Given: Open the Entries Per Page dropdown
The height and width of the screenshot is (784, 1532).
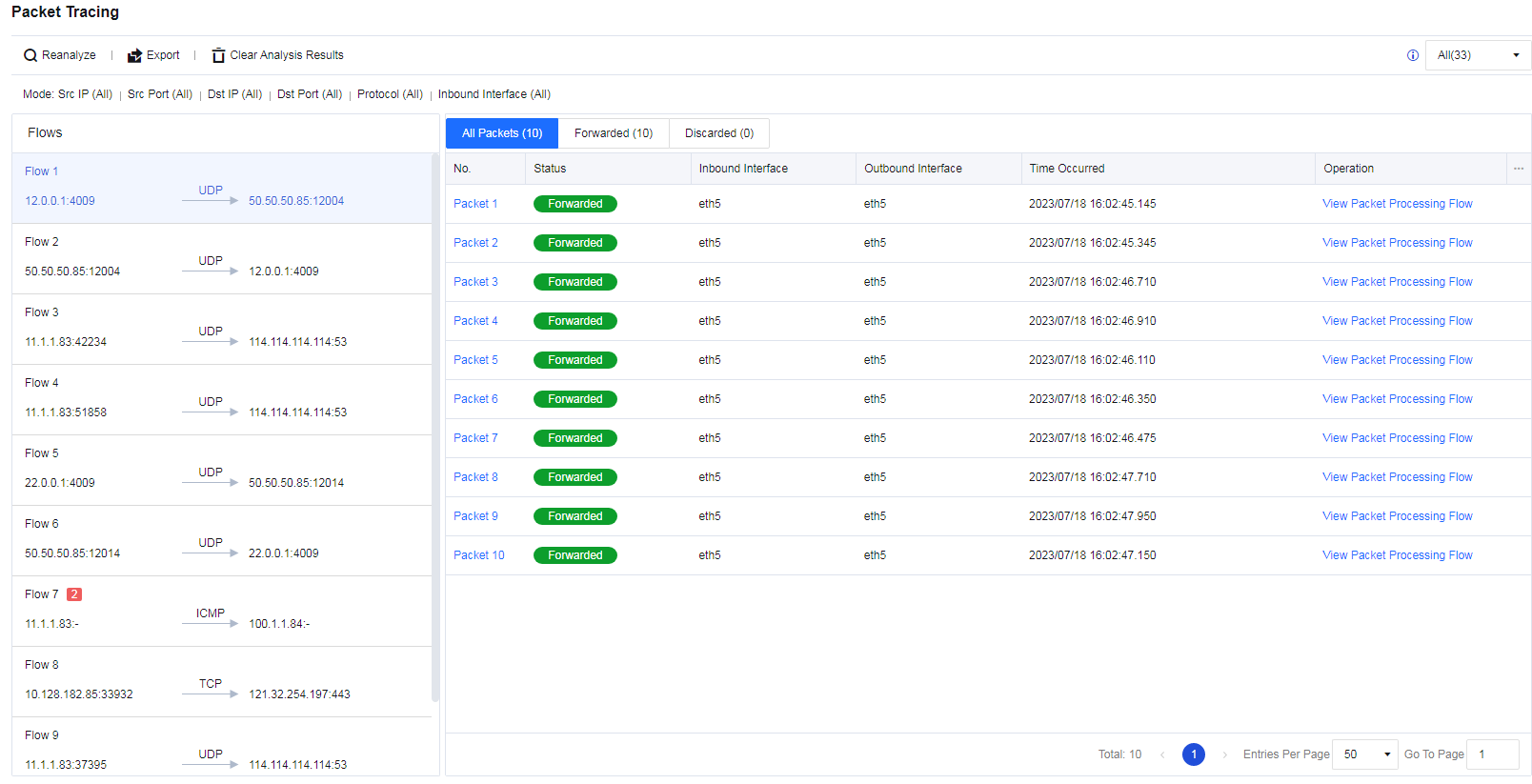Looking at the screenshot, I should click(x=1364, y=754).
